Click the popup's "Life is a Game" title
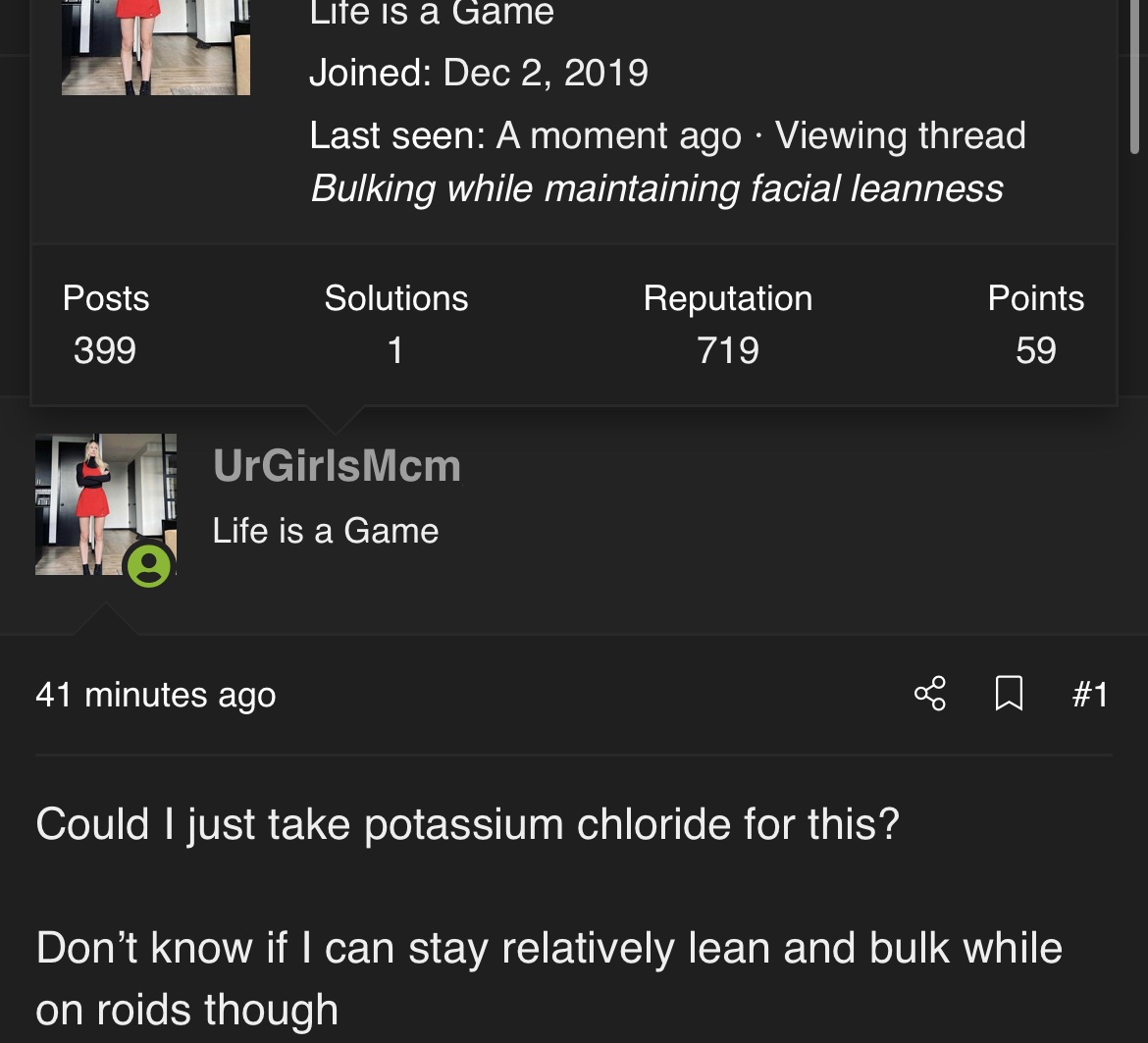 pyautogui.click(x=432, y=14)
